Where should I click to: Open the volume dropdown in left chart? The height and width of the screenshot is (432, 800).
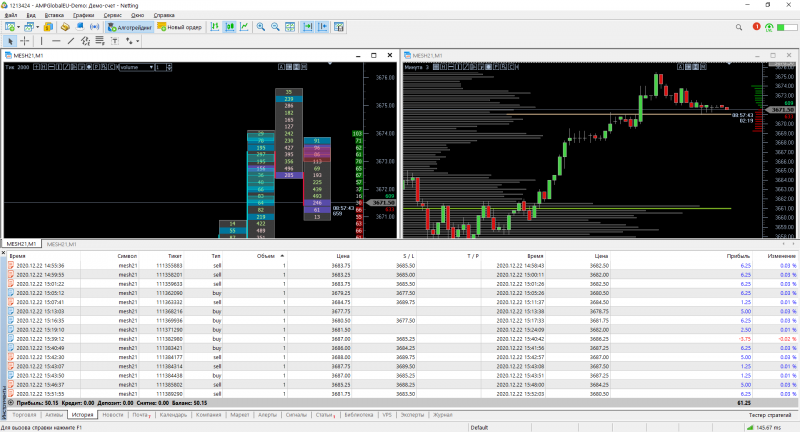click(x=136, y=67)
